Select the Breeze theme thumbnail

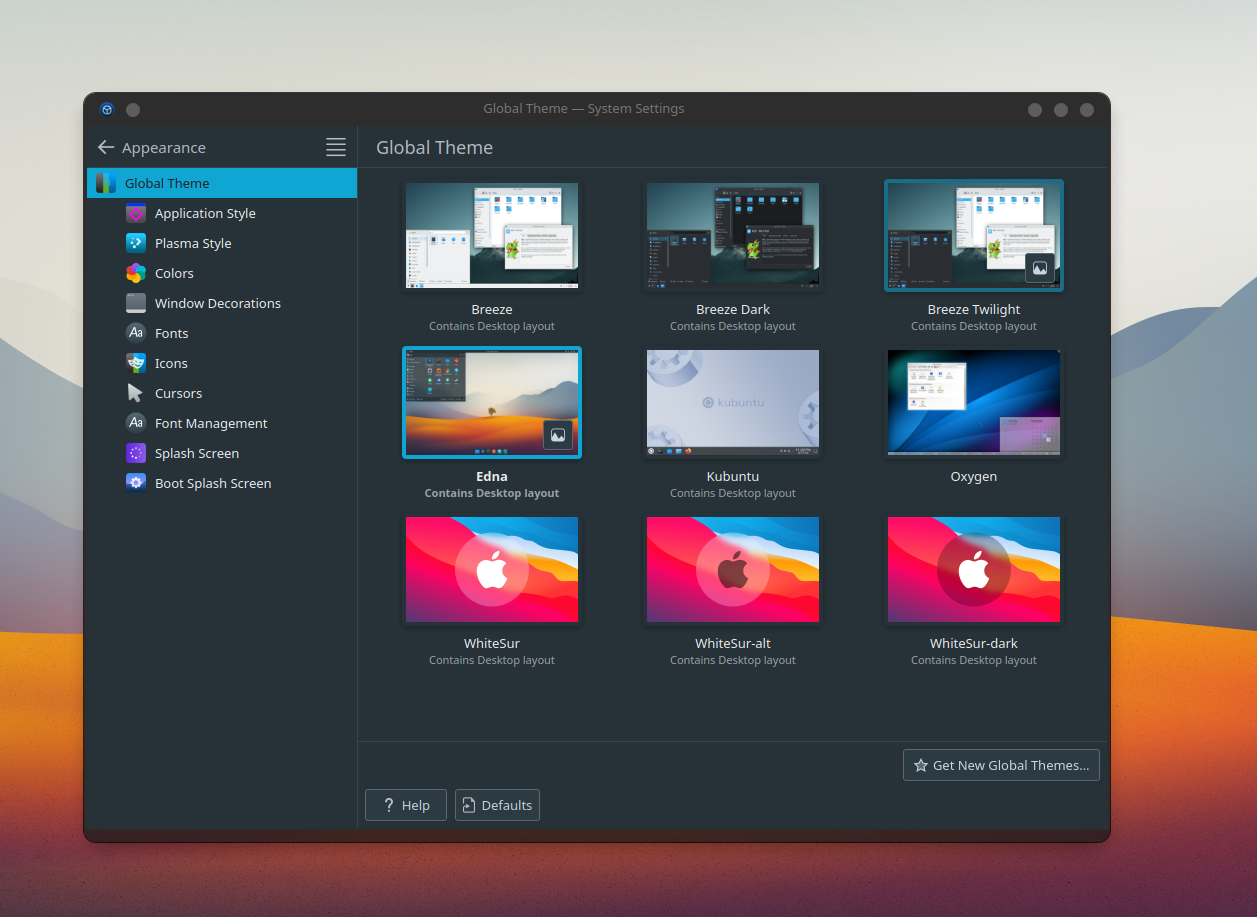[492, 236]
